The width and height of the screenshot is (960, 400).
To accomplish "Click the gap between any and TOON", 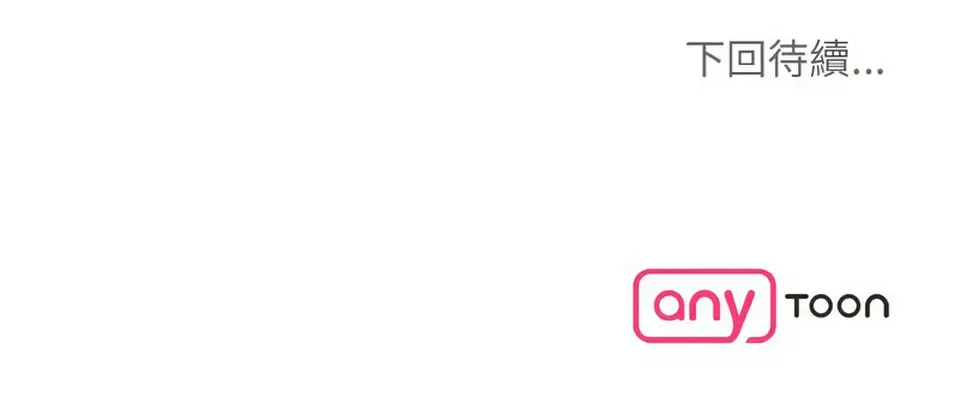I will click(781, 306).
